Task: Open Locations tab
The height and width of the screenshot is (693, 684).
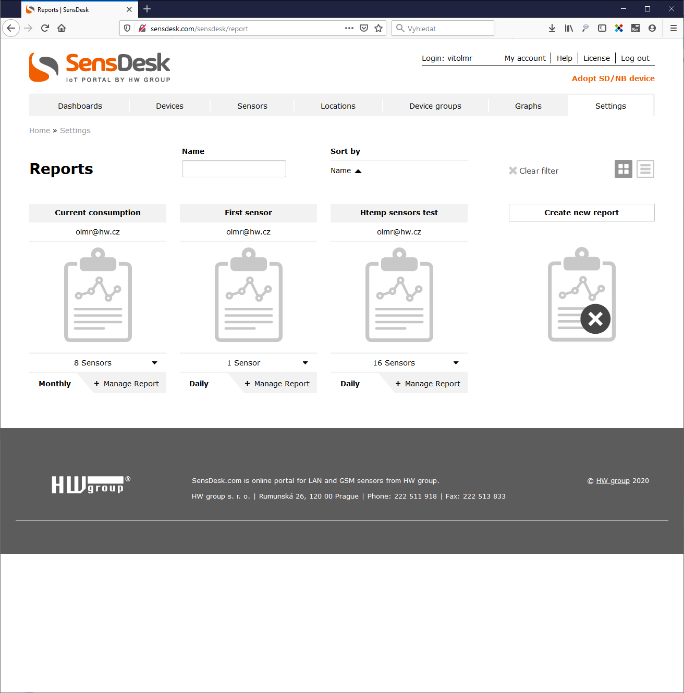Action: tap(338, 106)
